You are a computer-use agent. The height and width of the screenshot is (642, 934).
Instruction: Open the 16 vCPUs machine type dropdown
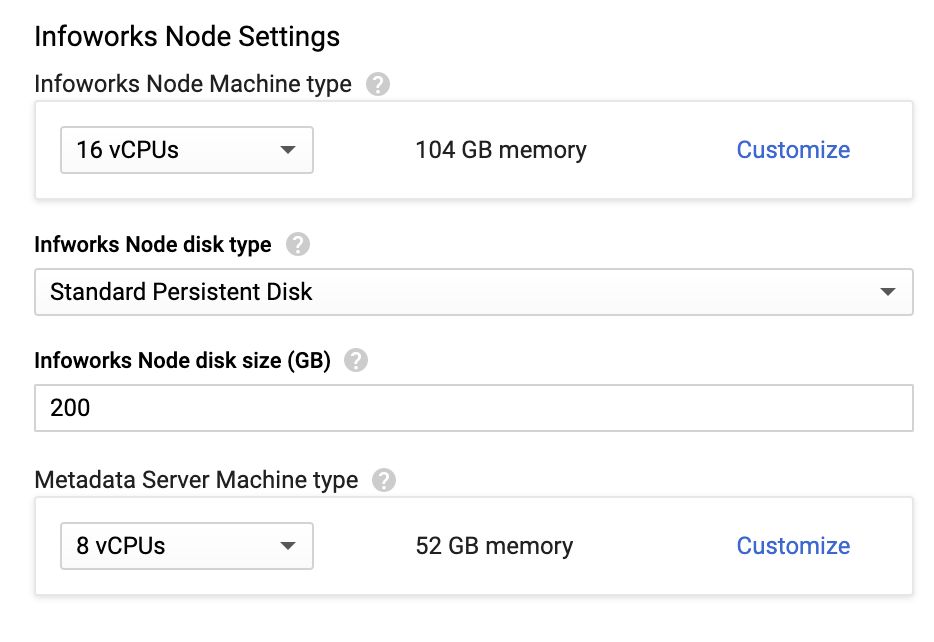click(187, 150)
